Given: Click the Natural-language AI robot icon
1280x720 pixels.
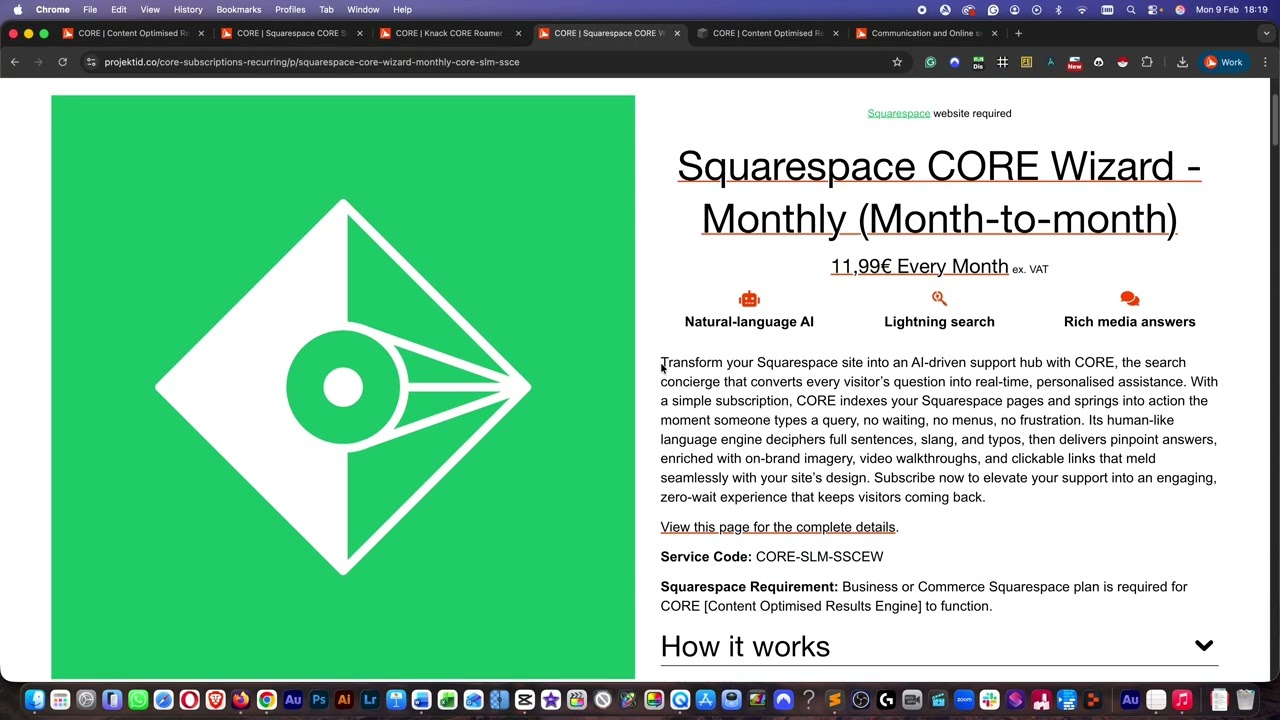Looking at the screenshot, I should point(749,299).
